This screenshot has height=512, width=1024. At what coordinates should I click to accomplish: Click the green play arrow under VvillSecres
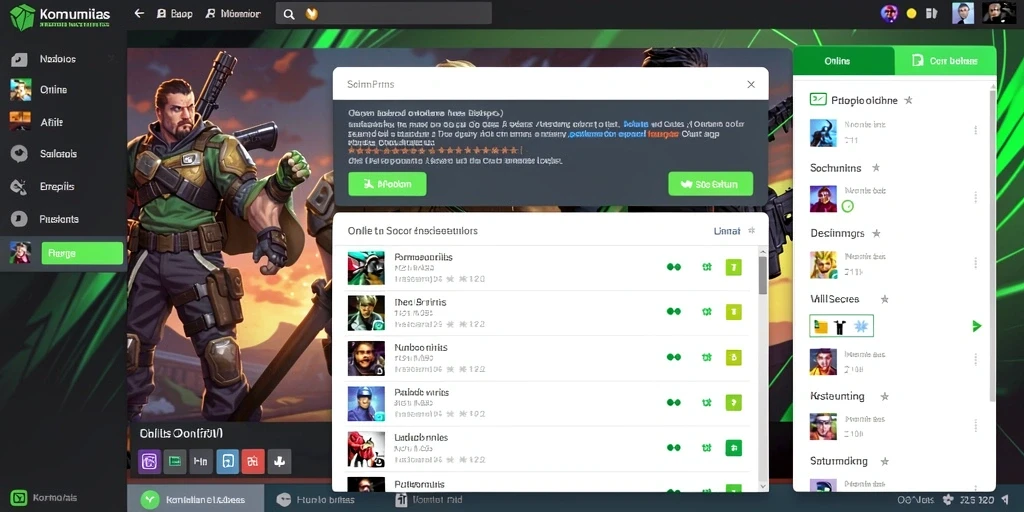click(976, 326)
